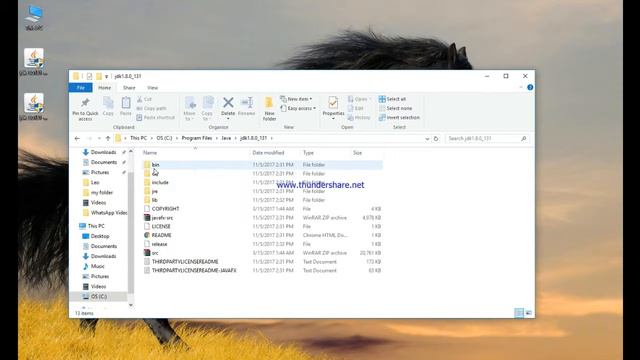Click the navigation pane scroll down arrow
This screenshot has width=640, height=360.
click(131, 305)
